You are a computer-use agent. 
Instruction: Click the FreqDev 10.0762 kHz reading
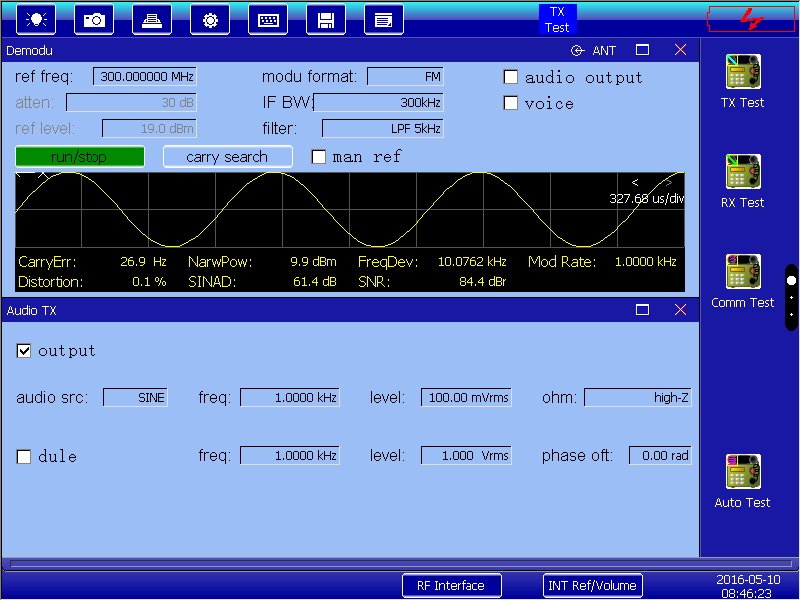coord(432,262)
